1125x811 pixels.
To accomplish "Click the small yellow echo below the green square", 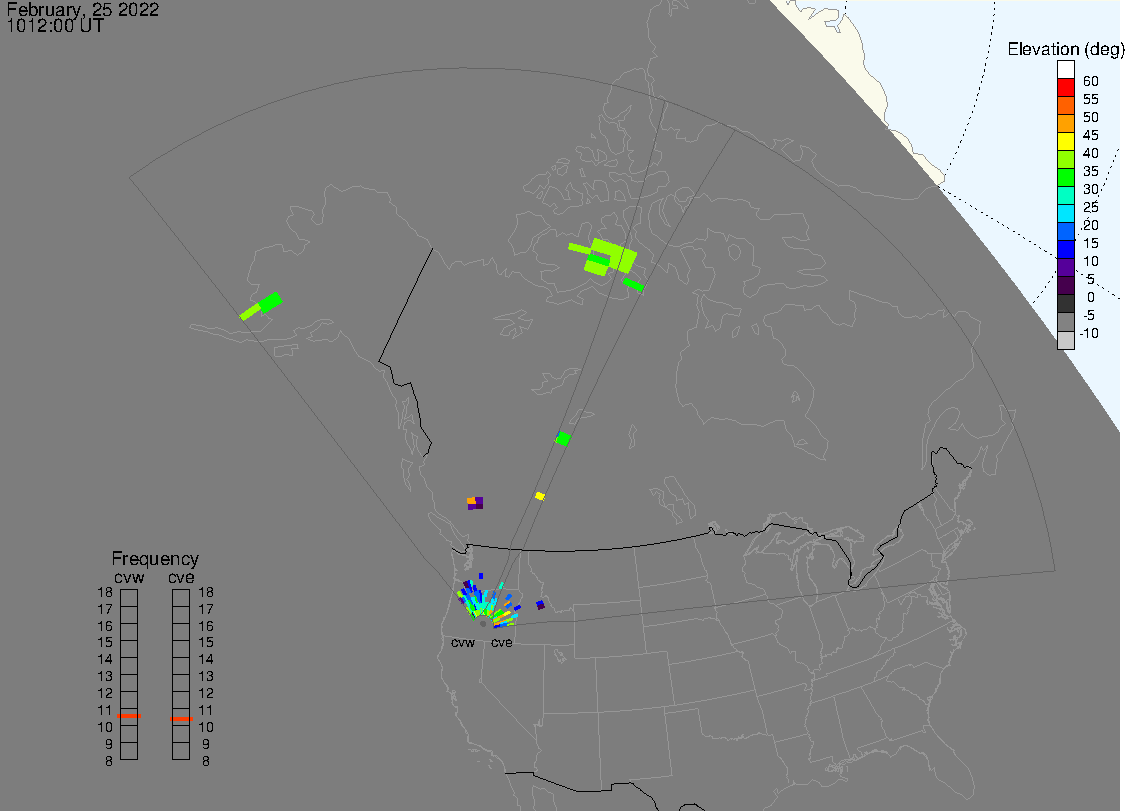I will tap(540, 496).
